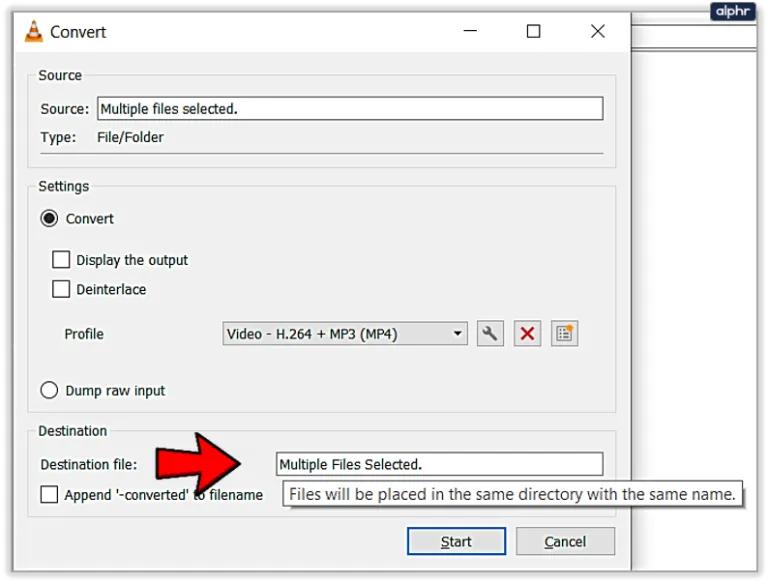Enable the Deinterlace checkbox
Screen dimensions: 768x583
point(61,289)
